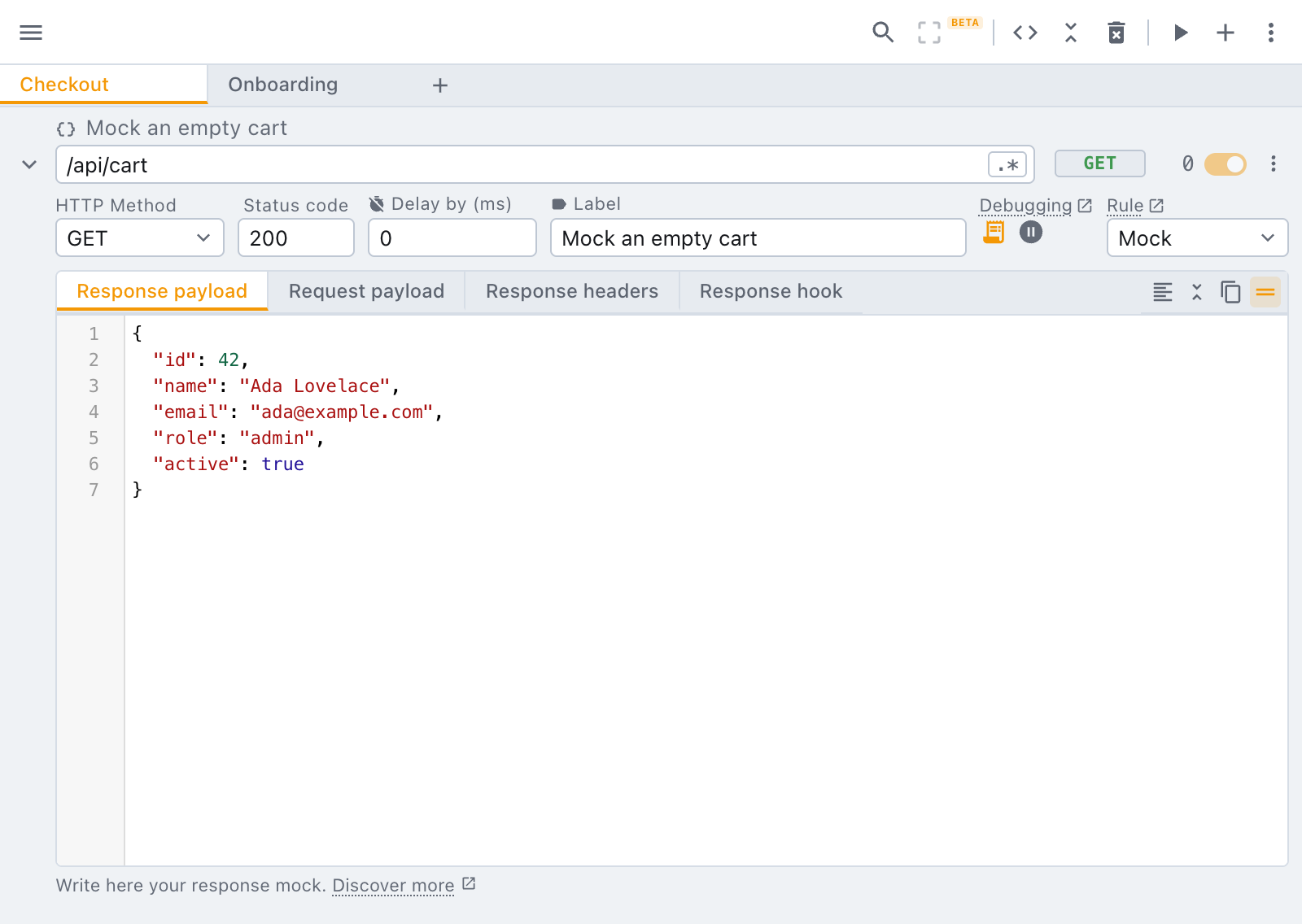Collapse editor content with the collapse icon
Viewport: 1302px width, 924px height.
(x=1197, y=292)
